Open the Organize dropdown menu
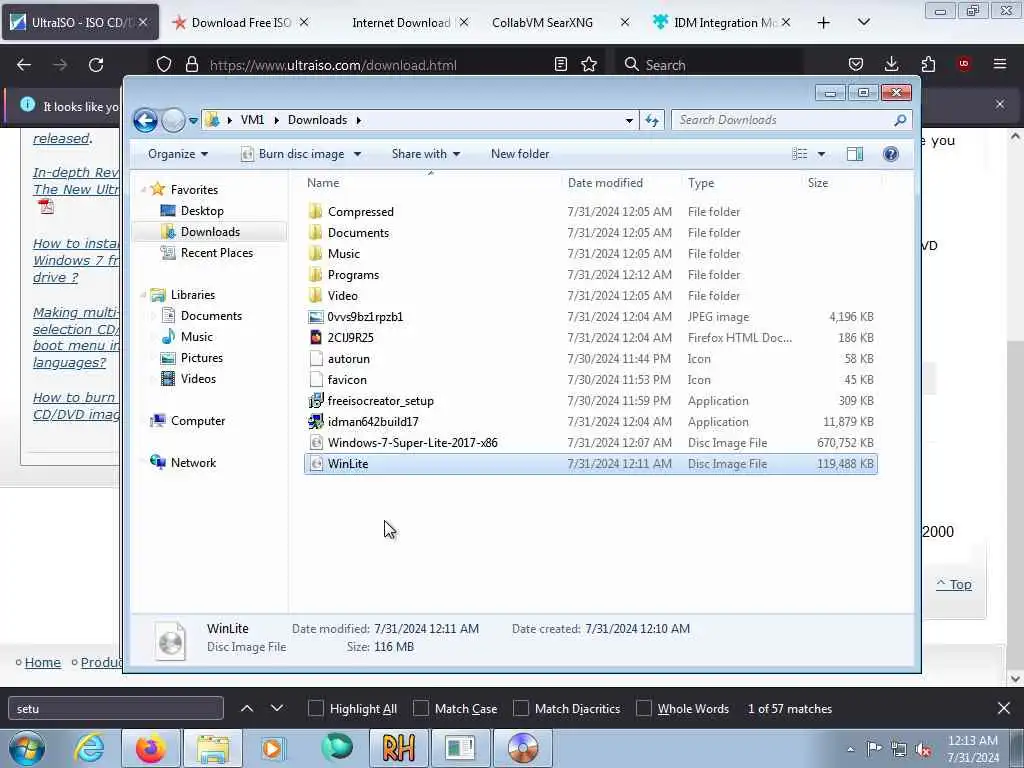 click(178, 154)
